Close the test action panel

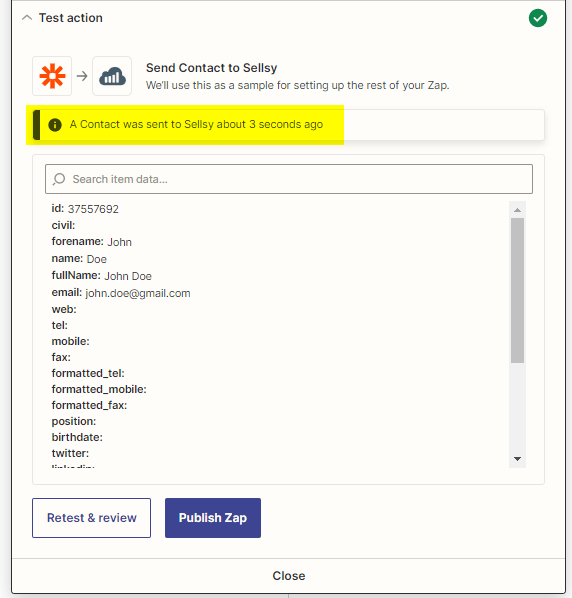(x=289, y=575)
